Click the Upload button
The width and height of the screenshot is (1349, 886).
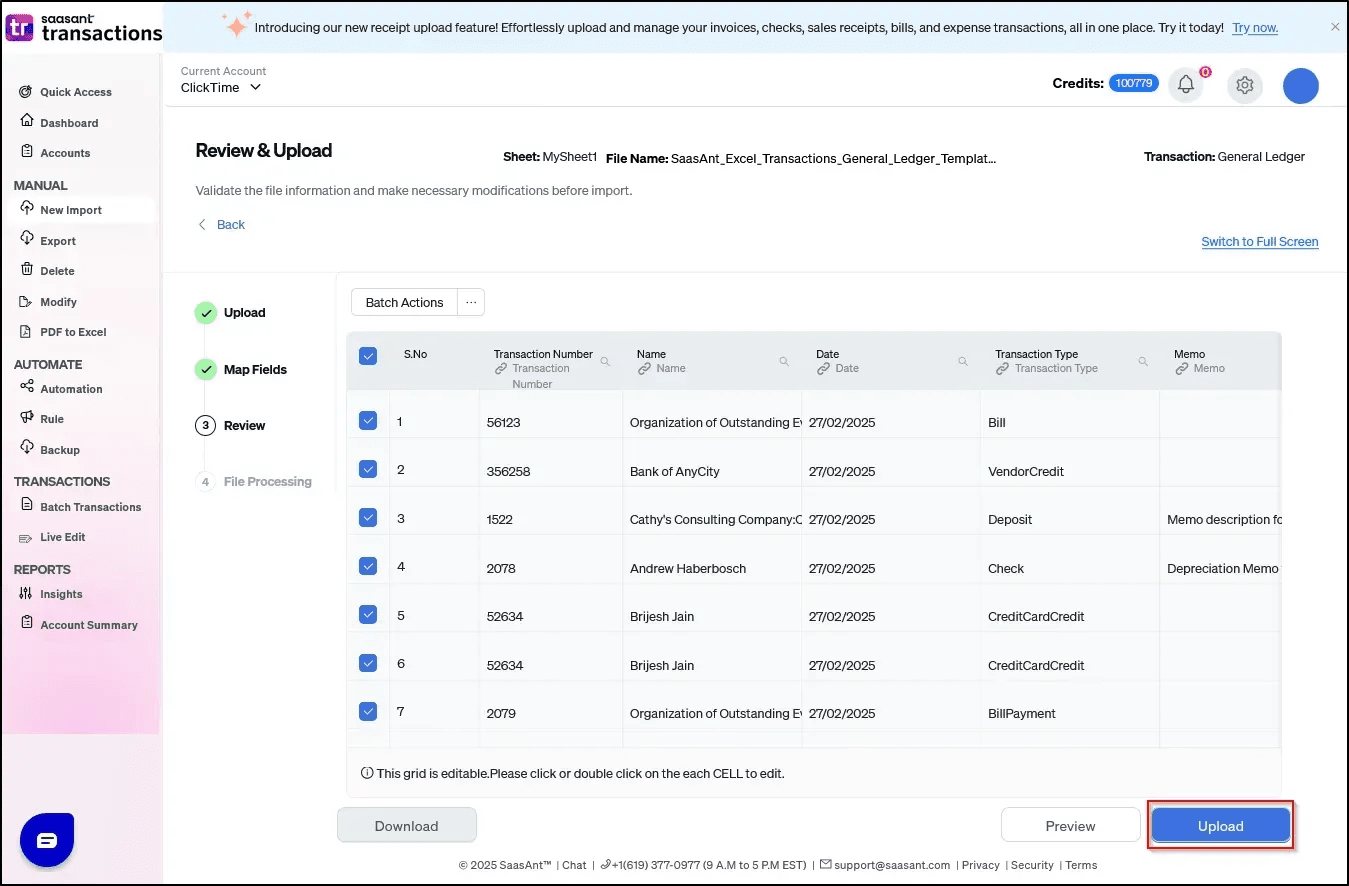point(1220,825)
